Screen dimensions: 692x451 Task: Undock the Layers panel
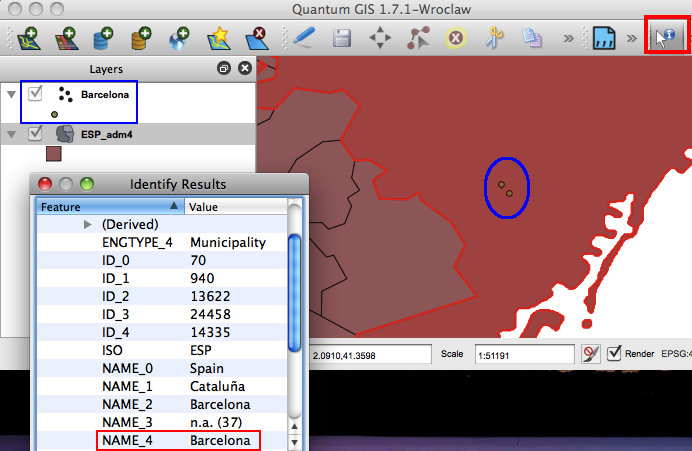point(224,68)
